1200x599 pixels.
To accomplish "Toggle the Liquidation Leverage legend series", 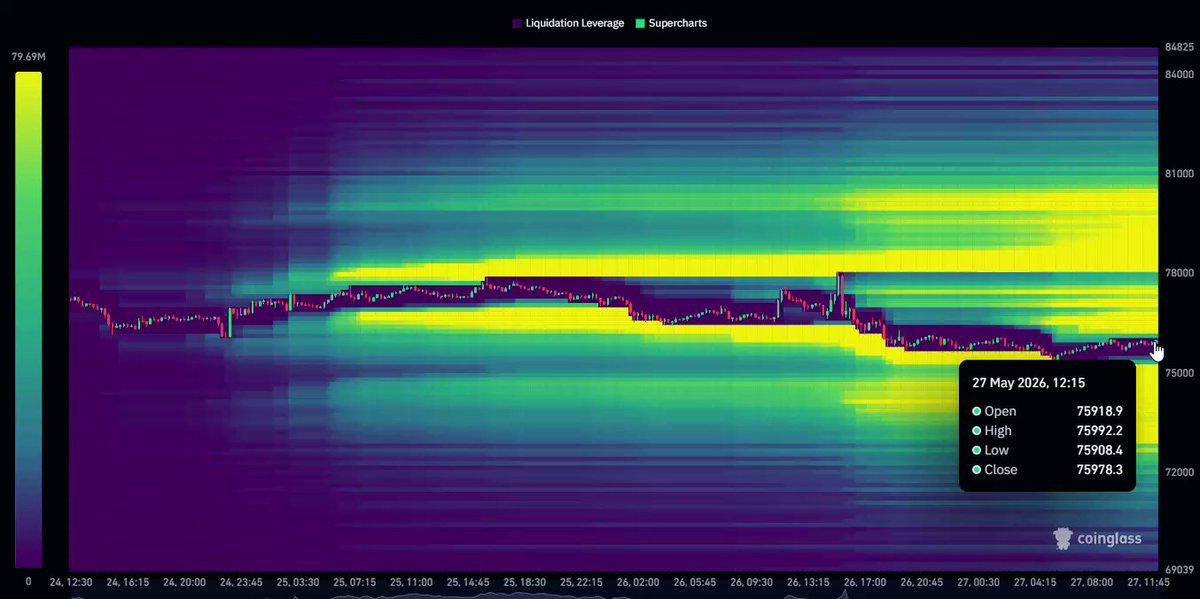I will click(569, 22).
